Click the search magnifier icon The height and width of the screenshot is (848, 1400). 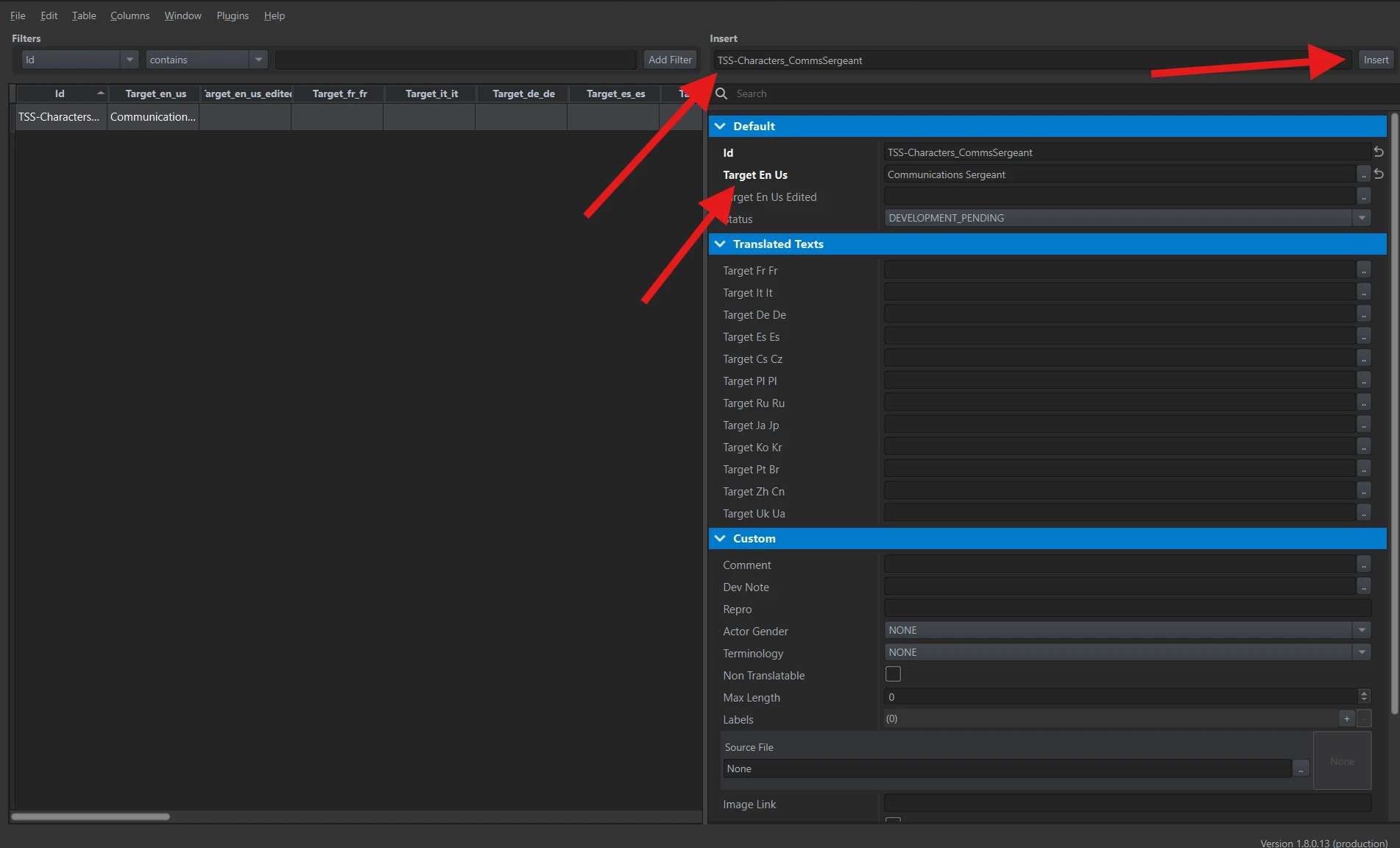tap(721, 93)
